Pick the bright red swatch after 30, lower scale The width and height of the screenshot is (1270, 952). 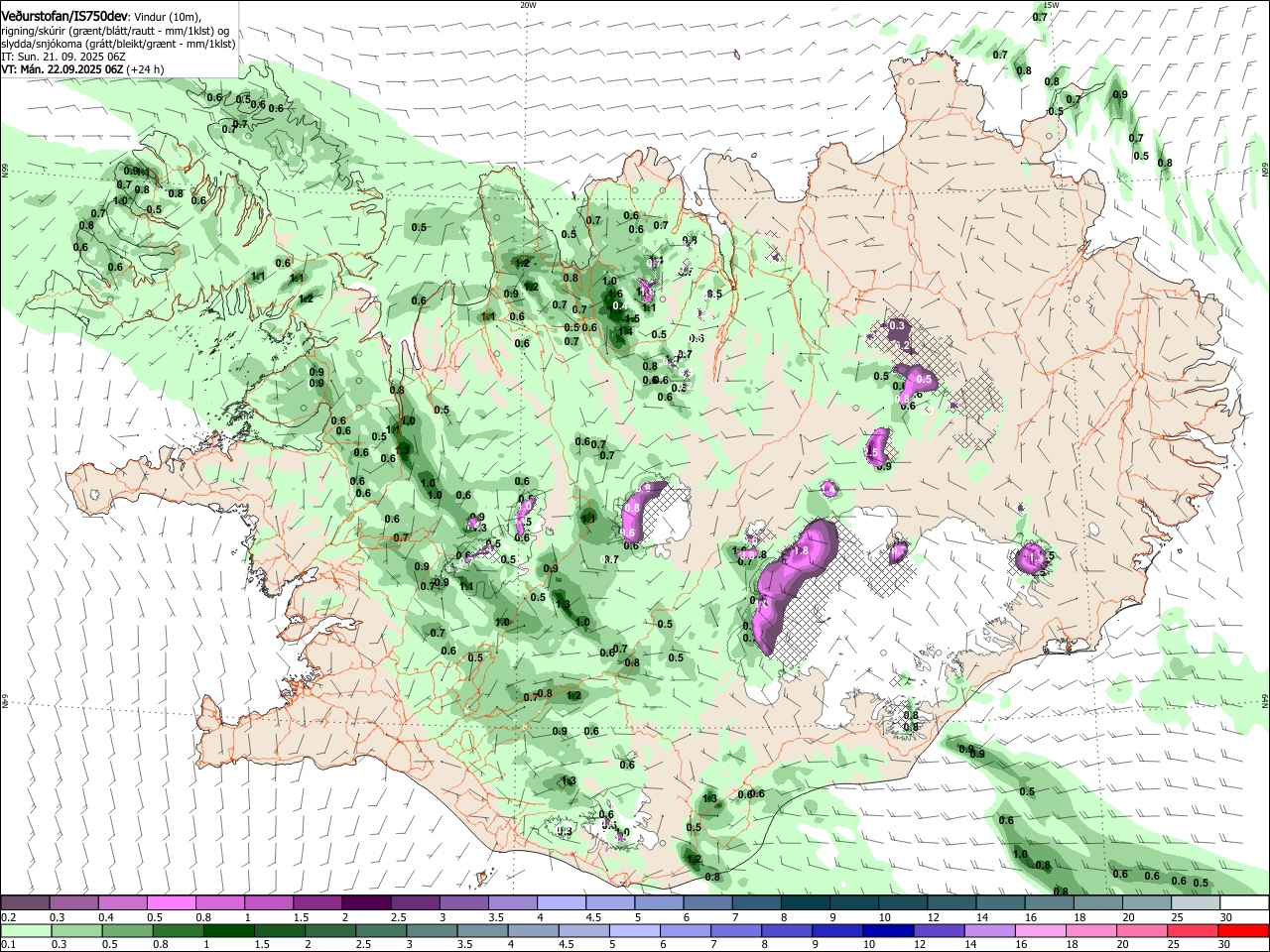pyautogui.click(x=1244, y=930)
